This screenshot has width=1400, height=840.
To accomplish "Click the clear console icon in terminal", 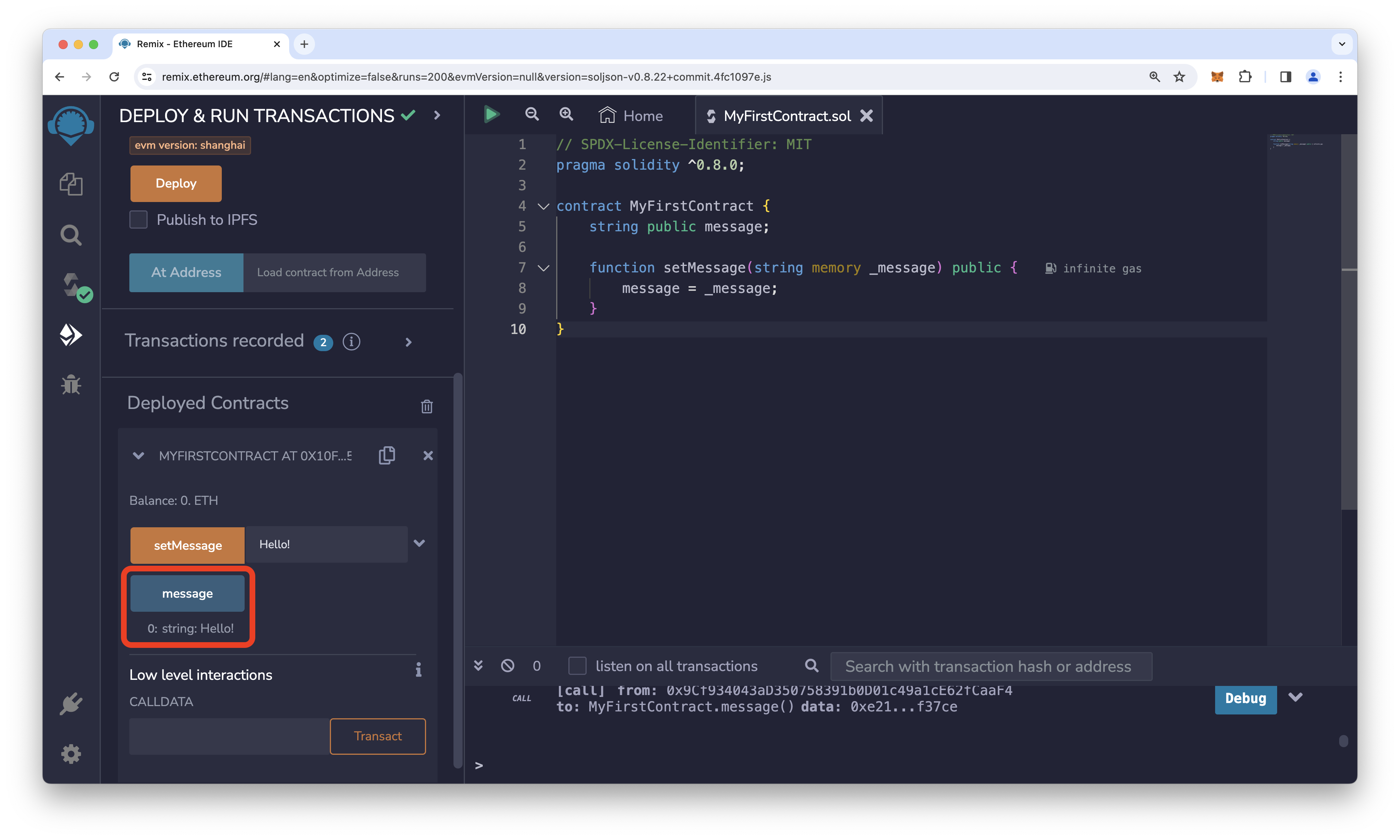I will pos(508,666).
